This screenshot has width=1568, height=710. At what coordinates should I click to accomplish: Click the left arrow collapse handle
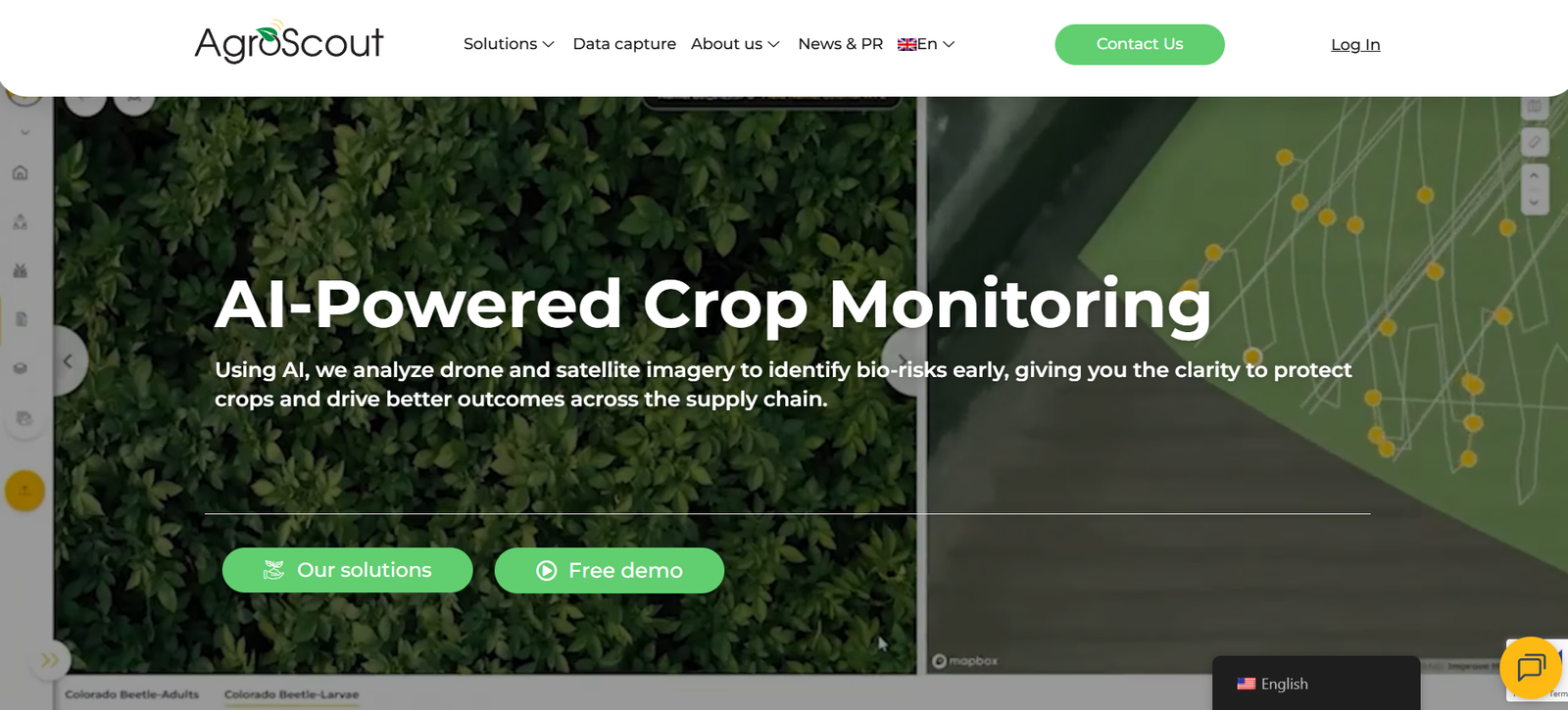coord(68,361)
